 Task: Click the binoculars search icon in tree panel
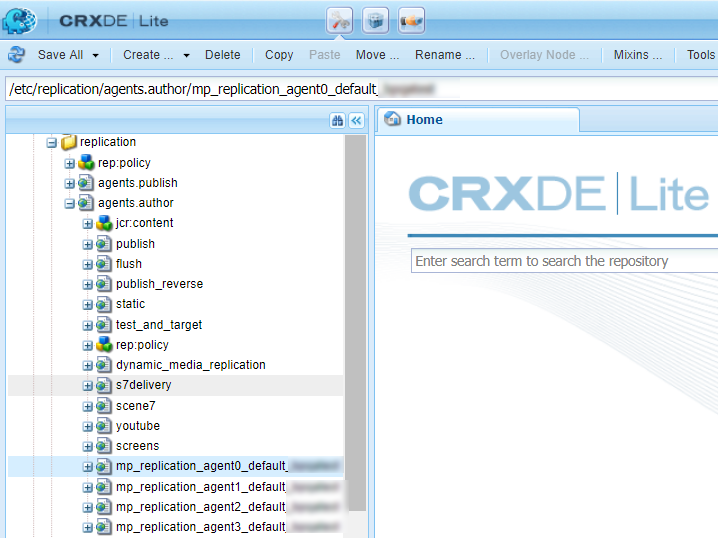coord(337,120)
